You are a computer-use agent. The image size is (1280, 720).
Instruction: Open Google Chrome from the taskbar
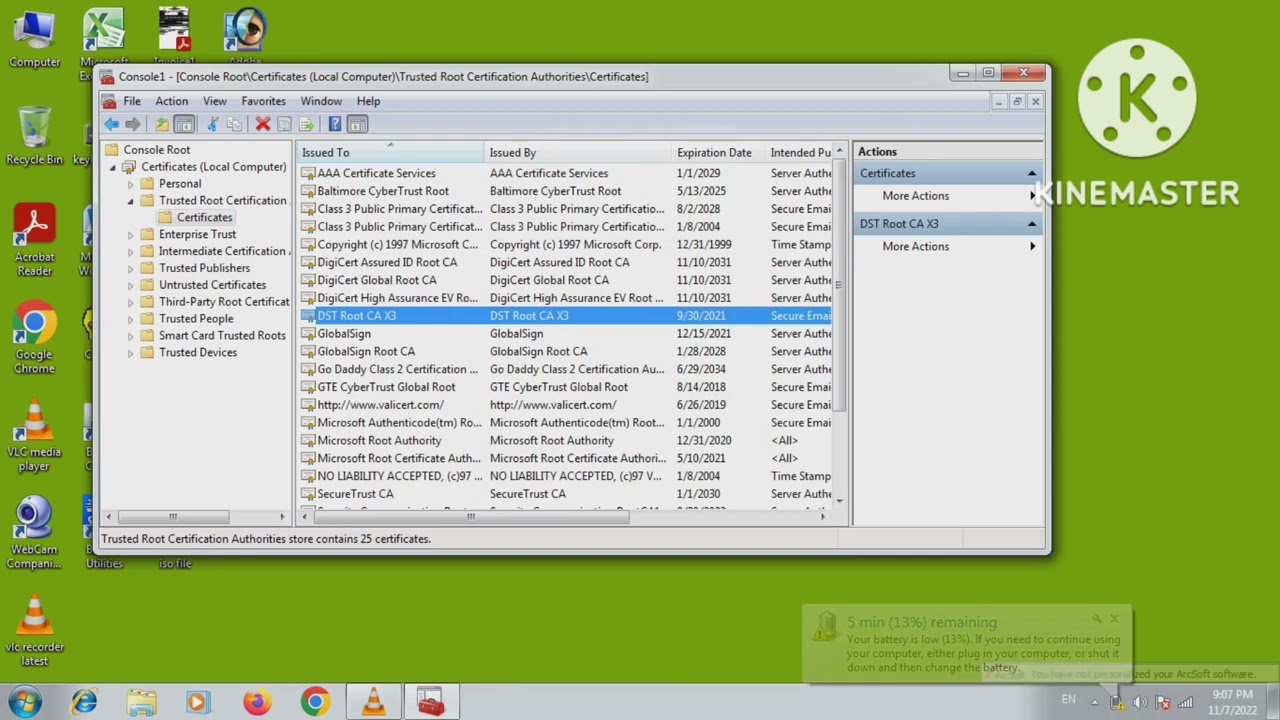point(315,703)
